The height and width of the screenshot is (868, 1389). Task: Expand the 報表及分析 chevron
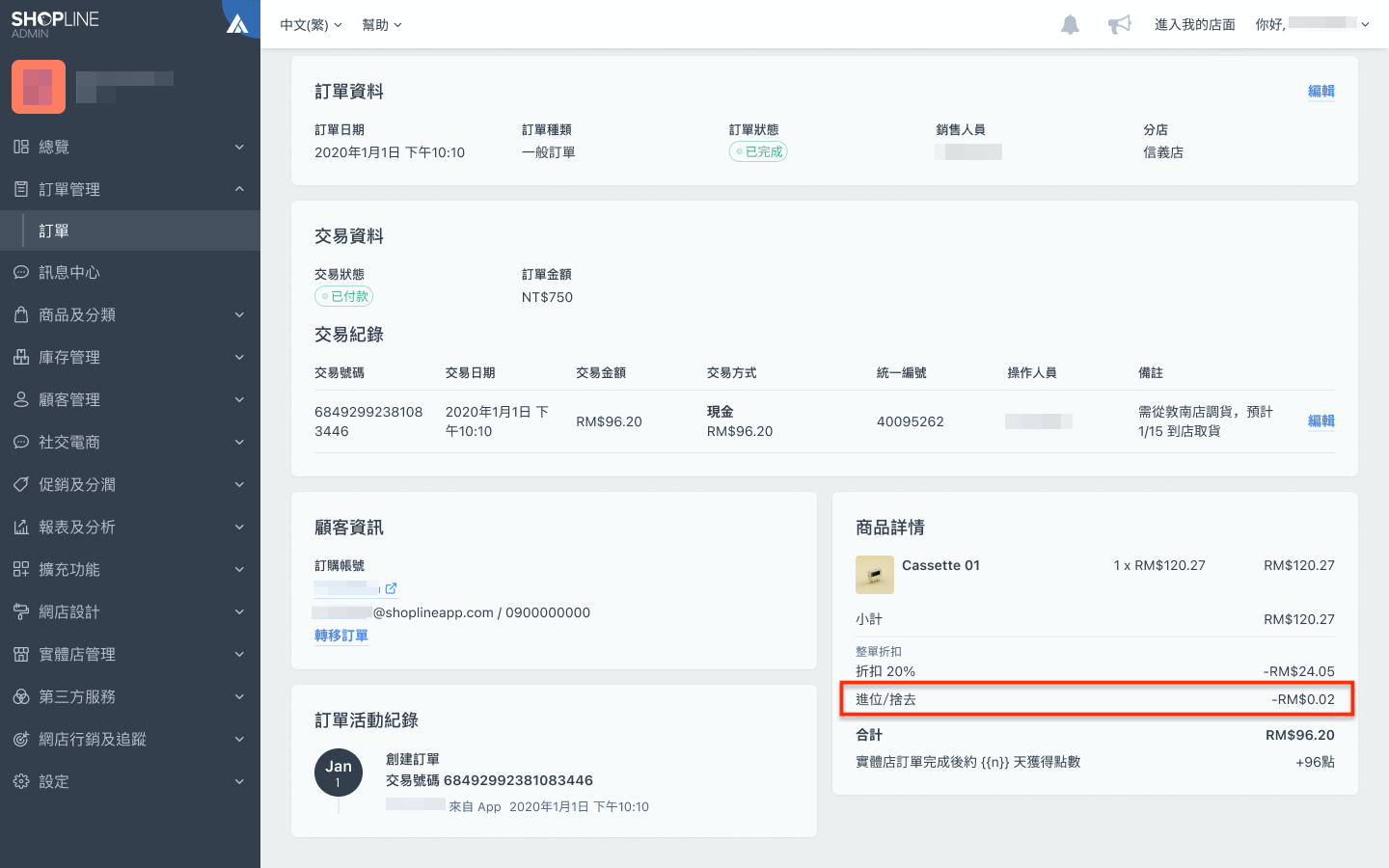pos(239,527)
